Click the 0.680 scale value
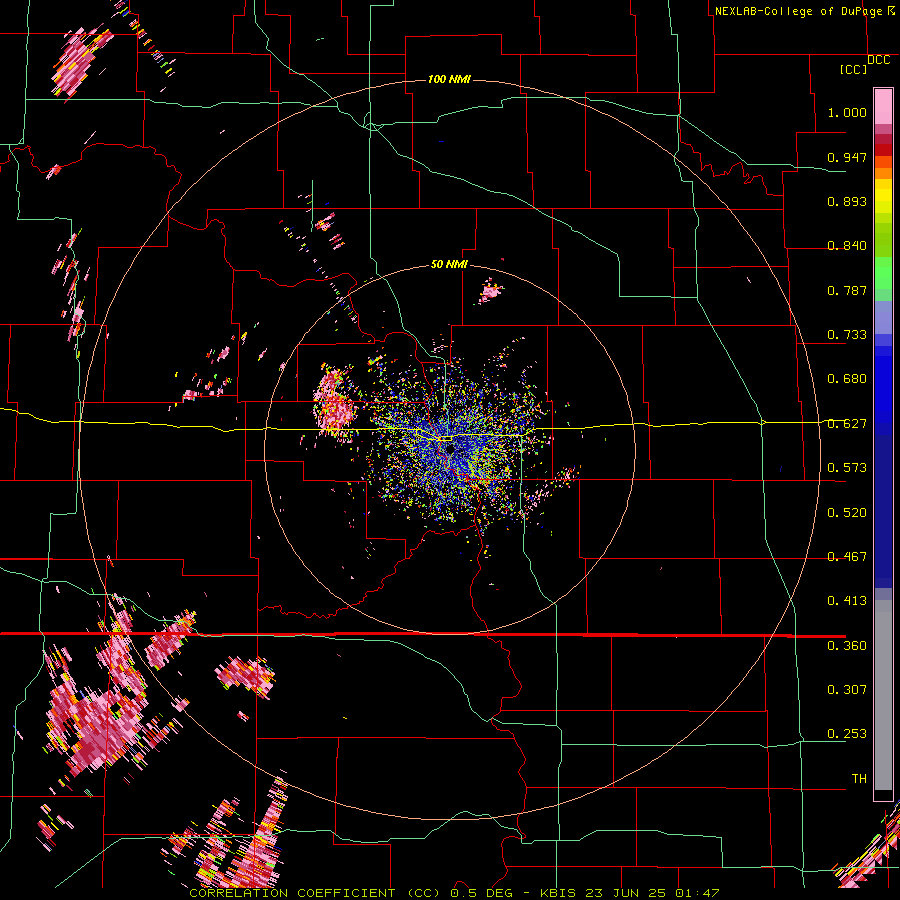The height and width of the screenshot is (900, 900). pyautogui.click(x=847, y=378)
